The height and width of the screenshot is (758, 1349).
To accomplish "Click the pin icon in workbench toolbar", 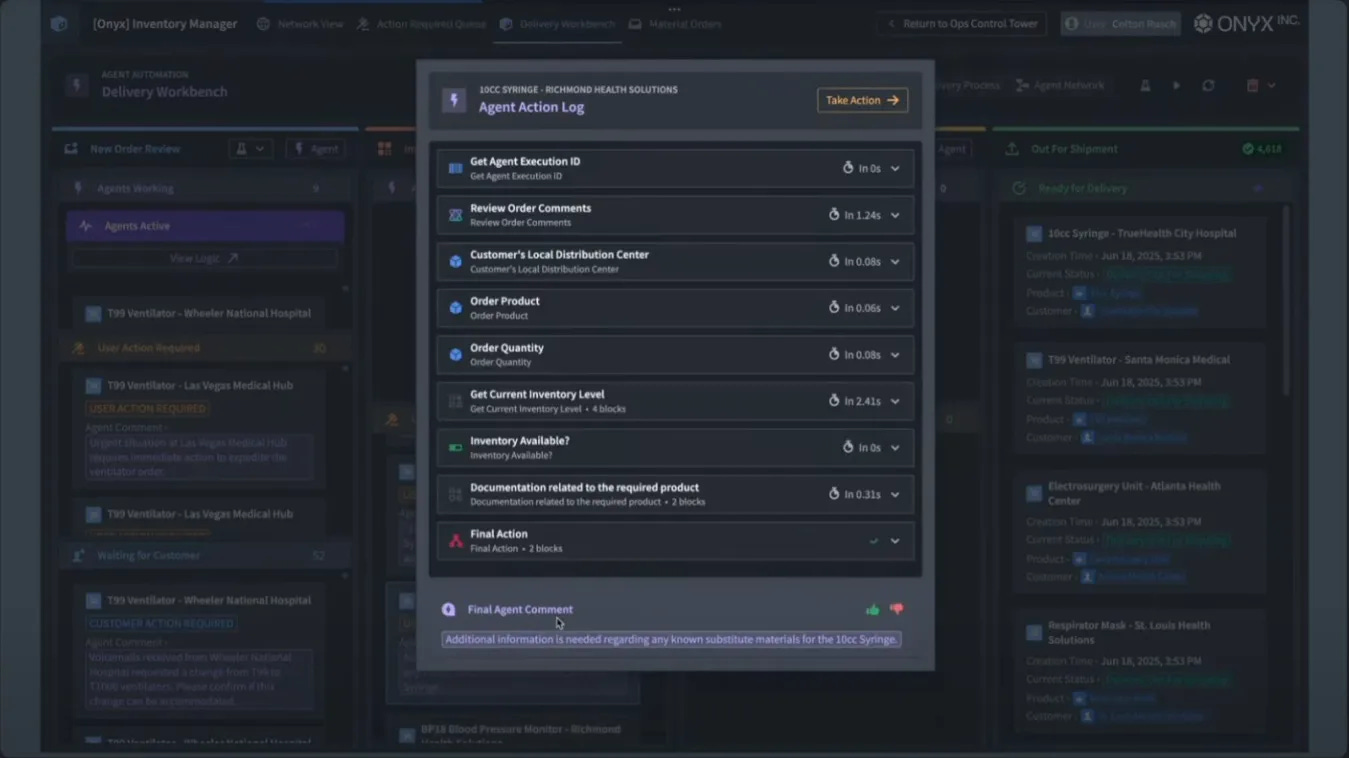I will point(1146,86).
